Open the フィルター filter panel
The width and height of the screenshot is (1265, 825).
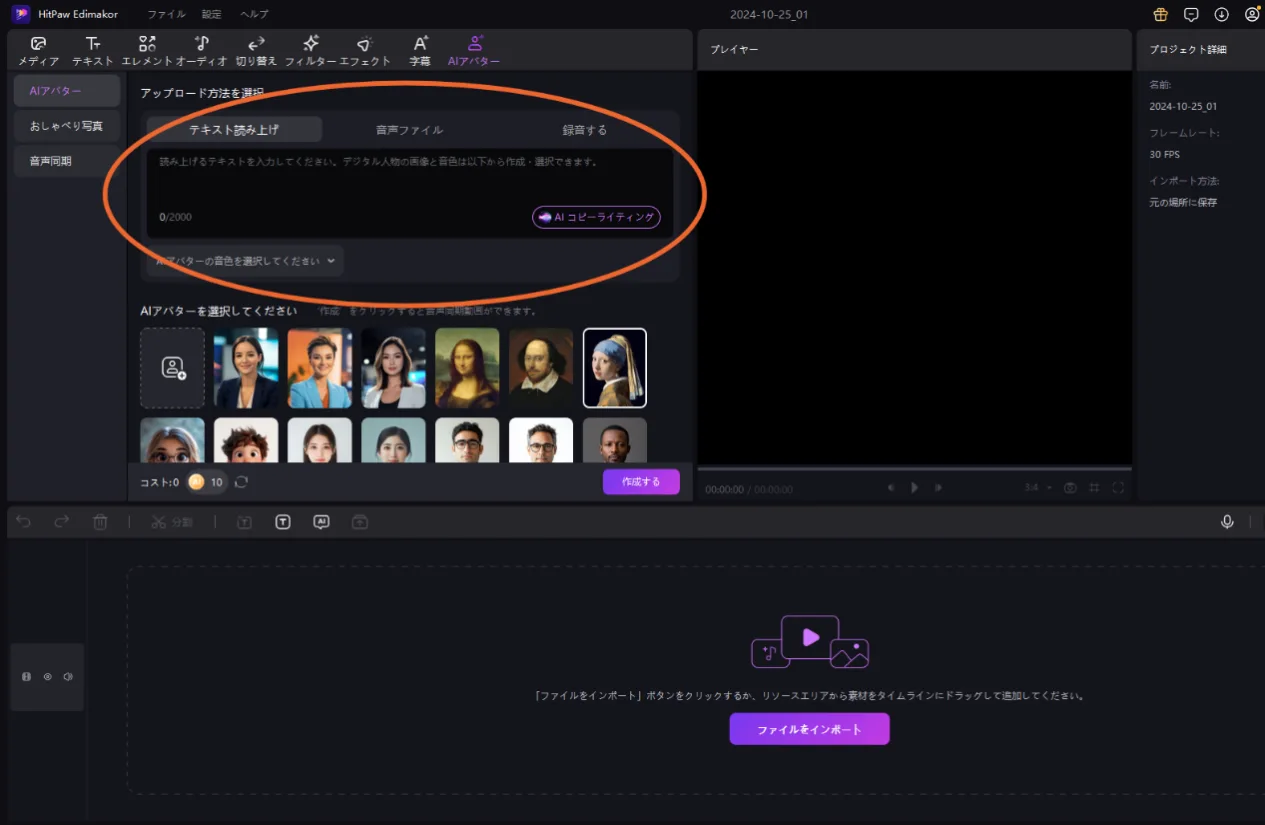coord(310,50)
